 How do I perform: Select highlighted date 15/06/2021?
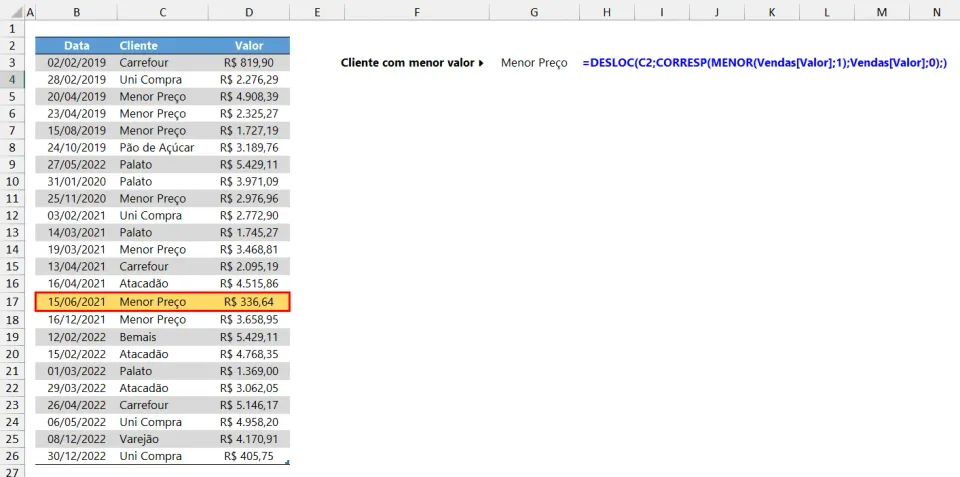(x=77, y=302)
